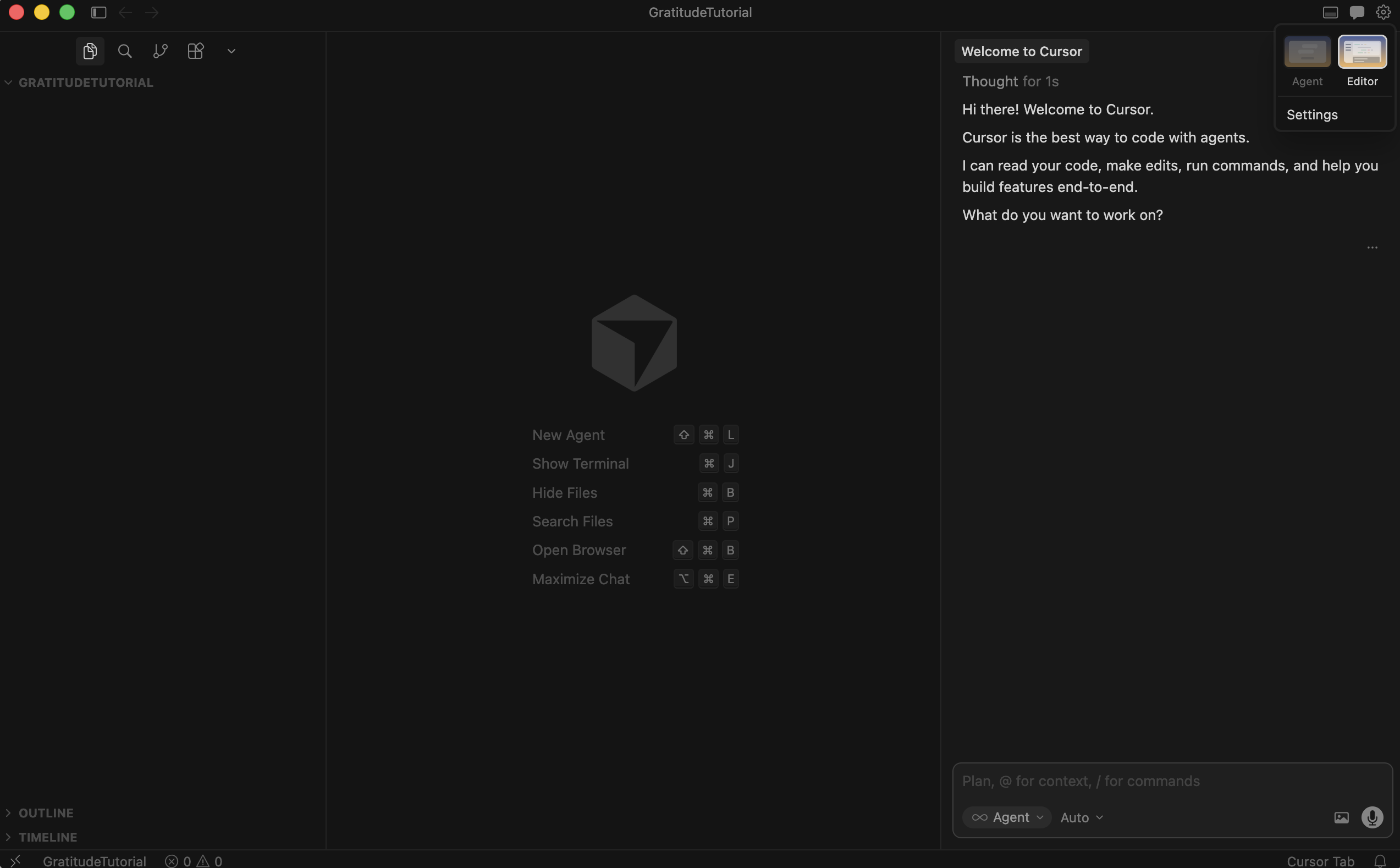This screenshot has width=1400, height=868.
Task: Select the Search icon in the sidebar
Action: coord(124,51)
